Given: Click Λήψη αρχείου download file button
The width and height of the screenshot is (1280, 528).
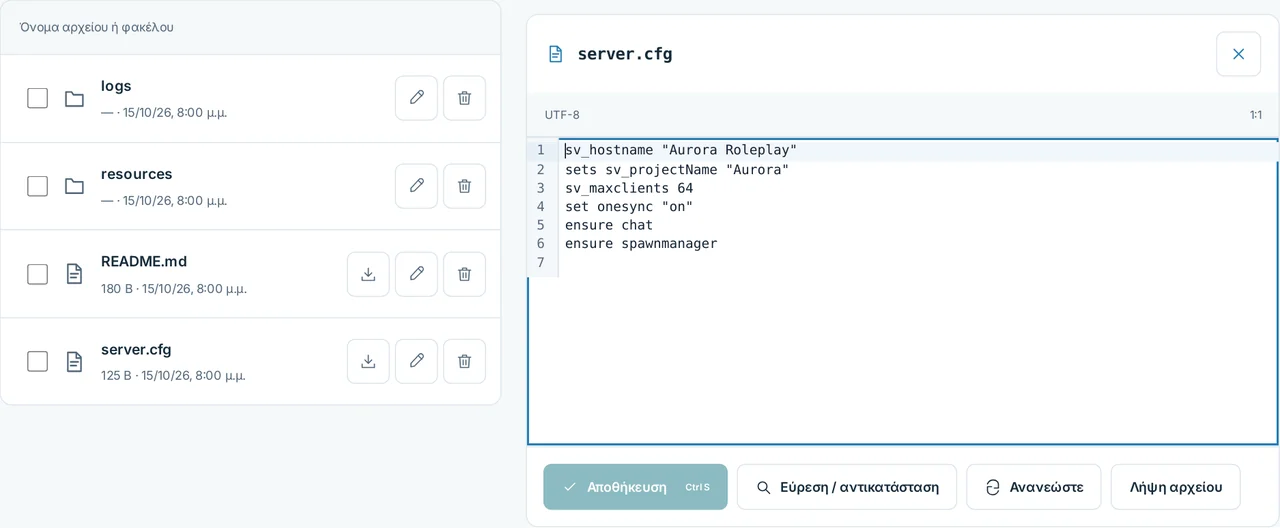Looking at the screenshot, I should coord(1175,487).
